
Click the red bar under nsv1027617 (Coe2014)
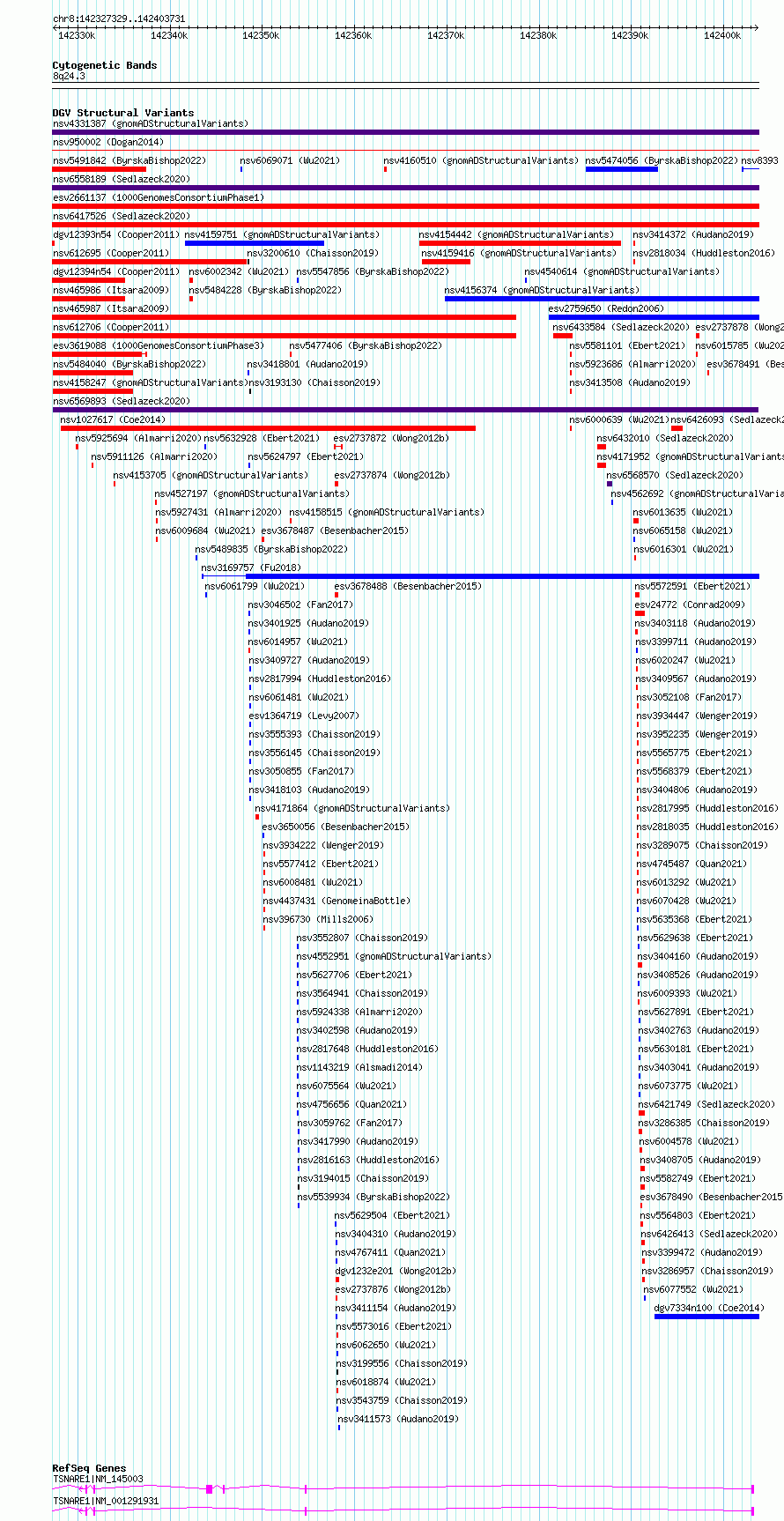pos(268,427)
